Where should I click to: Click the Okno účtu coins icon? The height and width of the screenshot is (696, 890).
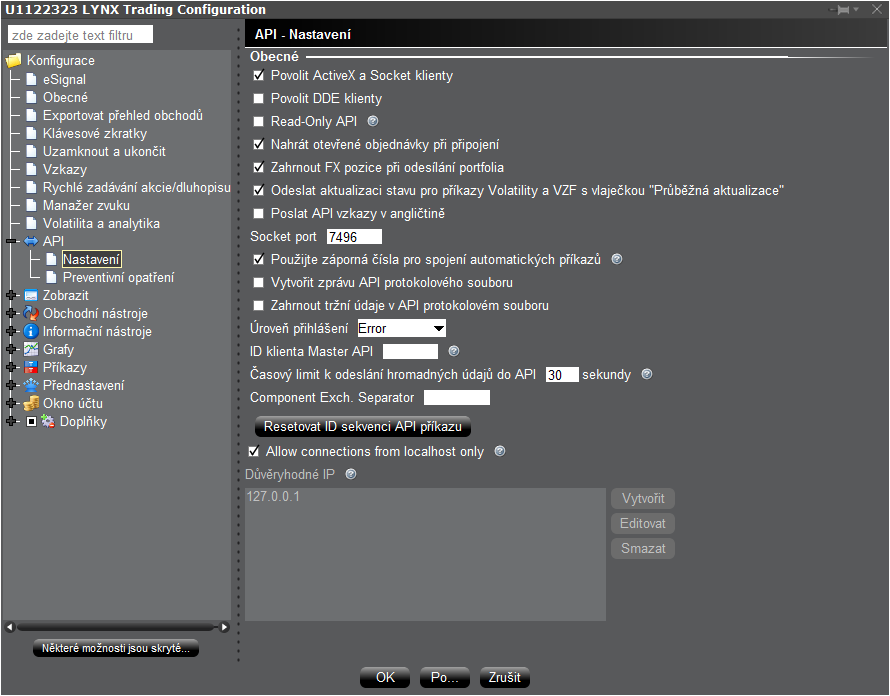click(x=31, y=404)
